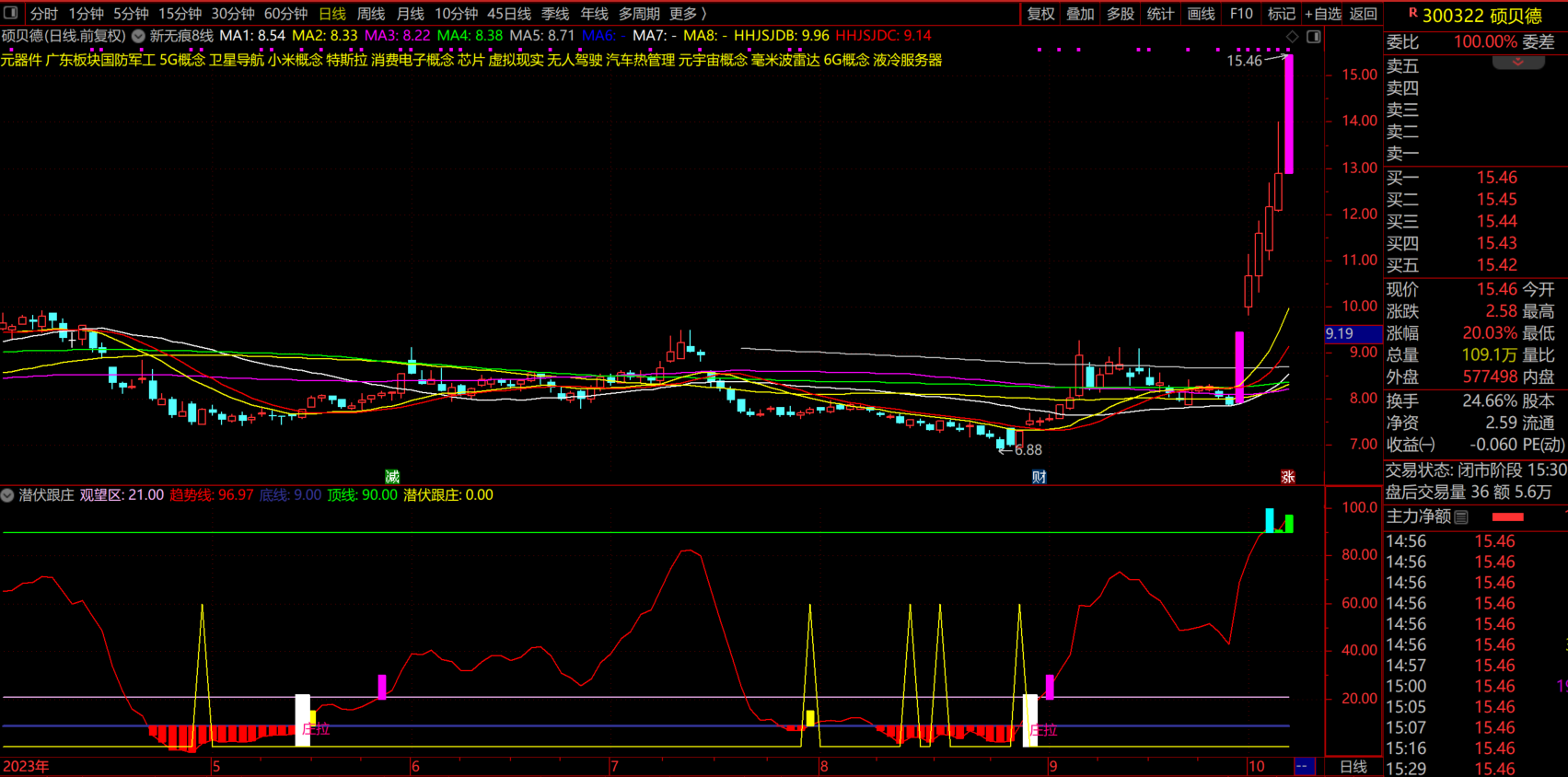Switch to the 1分钟 period tab

point(87,14)
